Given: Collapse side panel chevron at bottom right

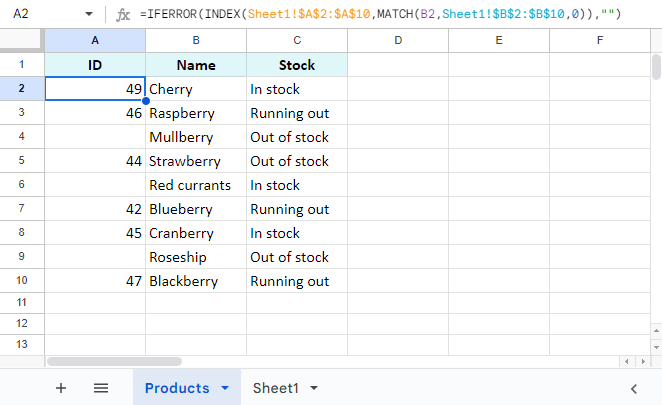Looking at the screenshot, I should (634, 389).
